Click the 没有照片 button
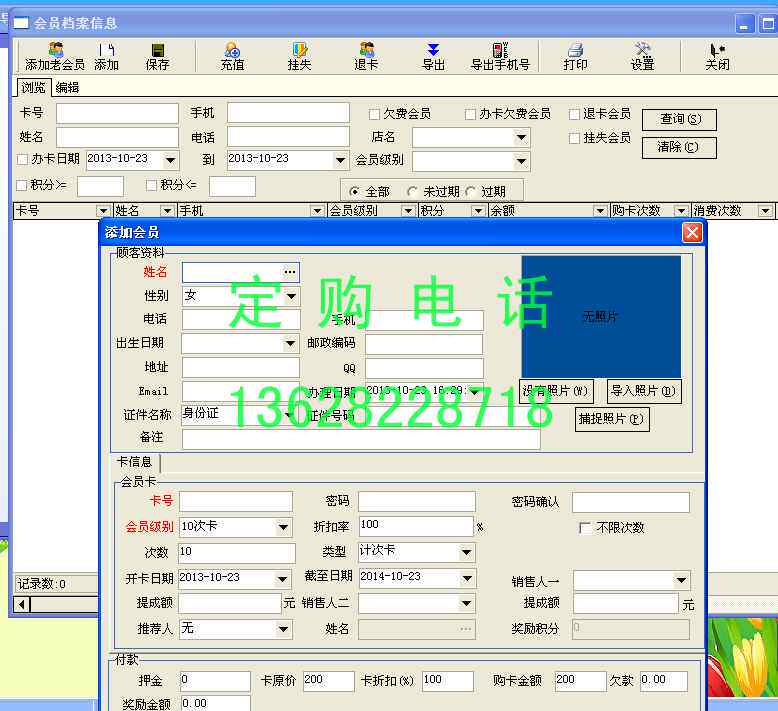 pos(556,391)
